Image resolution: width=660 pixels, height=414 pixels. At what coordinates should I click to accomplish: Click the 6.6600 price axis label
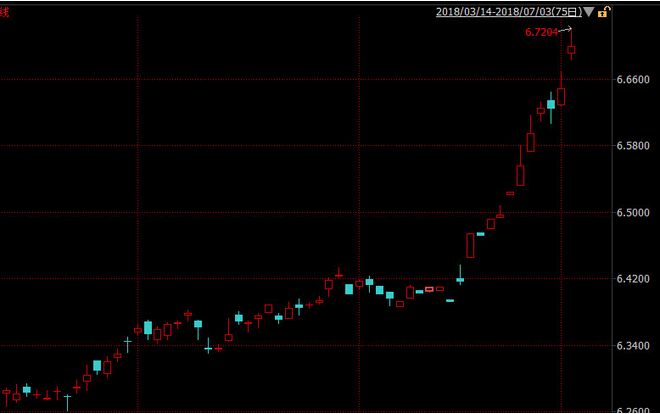[x=633, y=80]
